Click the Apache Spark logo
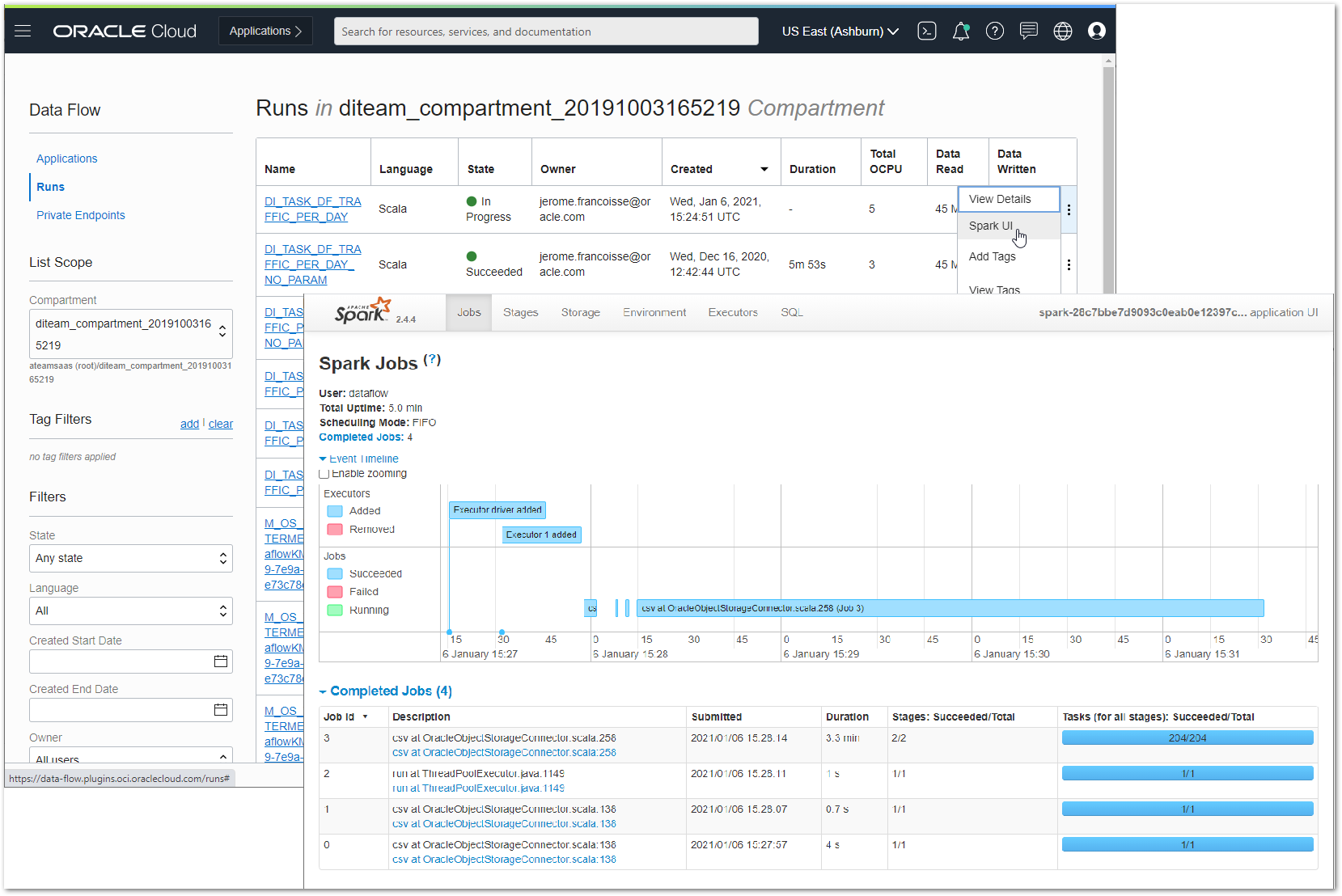Image resolution: width=1342 pixels, height=896 pixels. 363,310
